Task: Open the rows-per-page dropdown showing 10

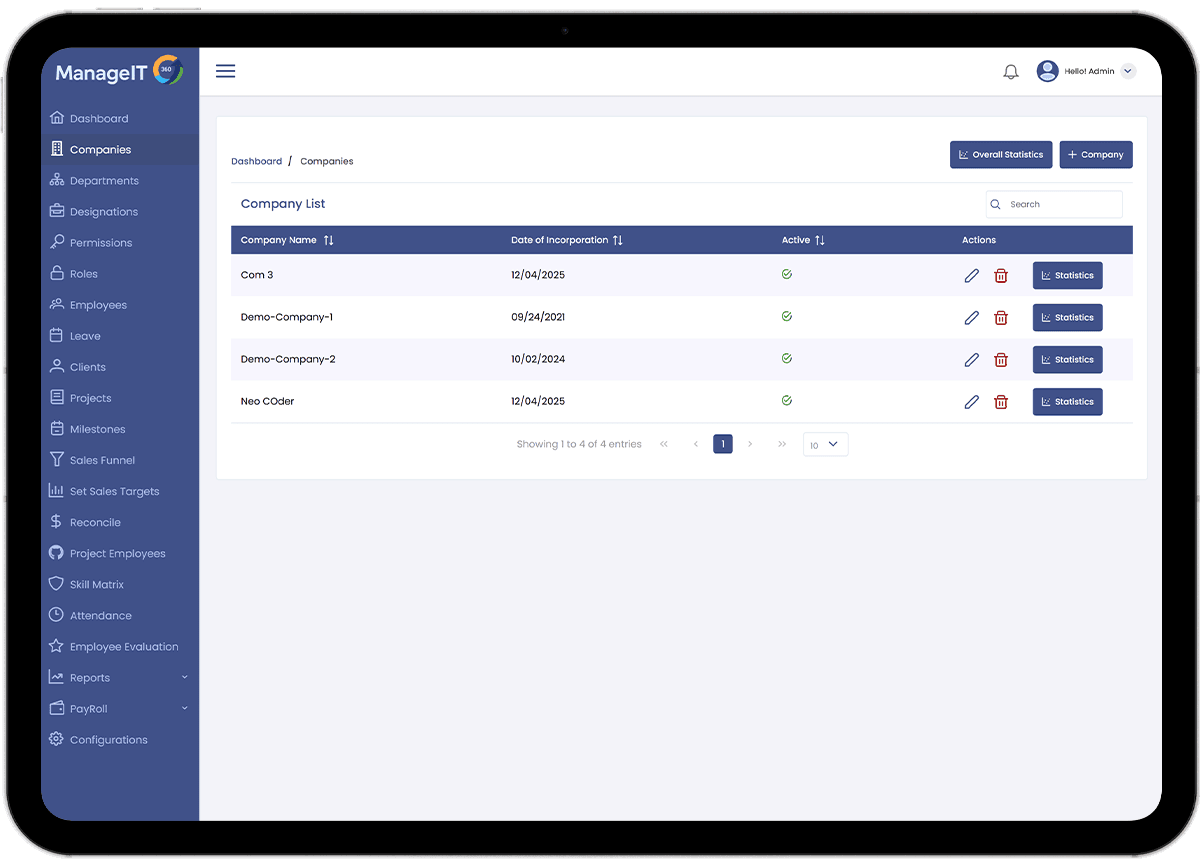Action: click(x=826, y=444)
